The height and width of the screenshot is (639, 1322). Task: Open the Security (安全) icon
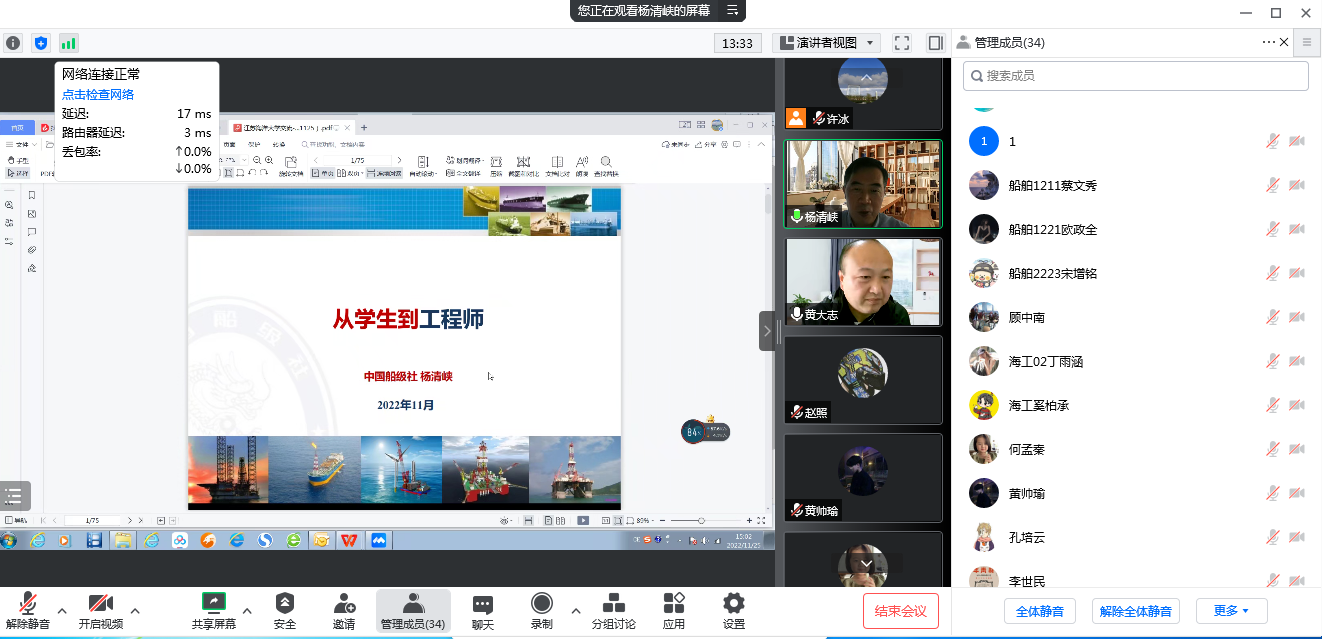(285, 604)
